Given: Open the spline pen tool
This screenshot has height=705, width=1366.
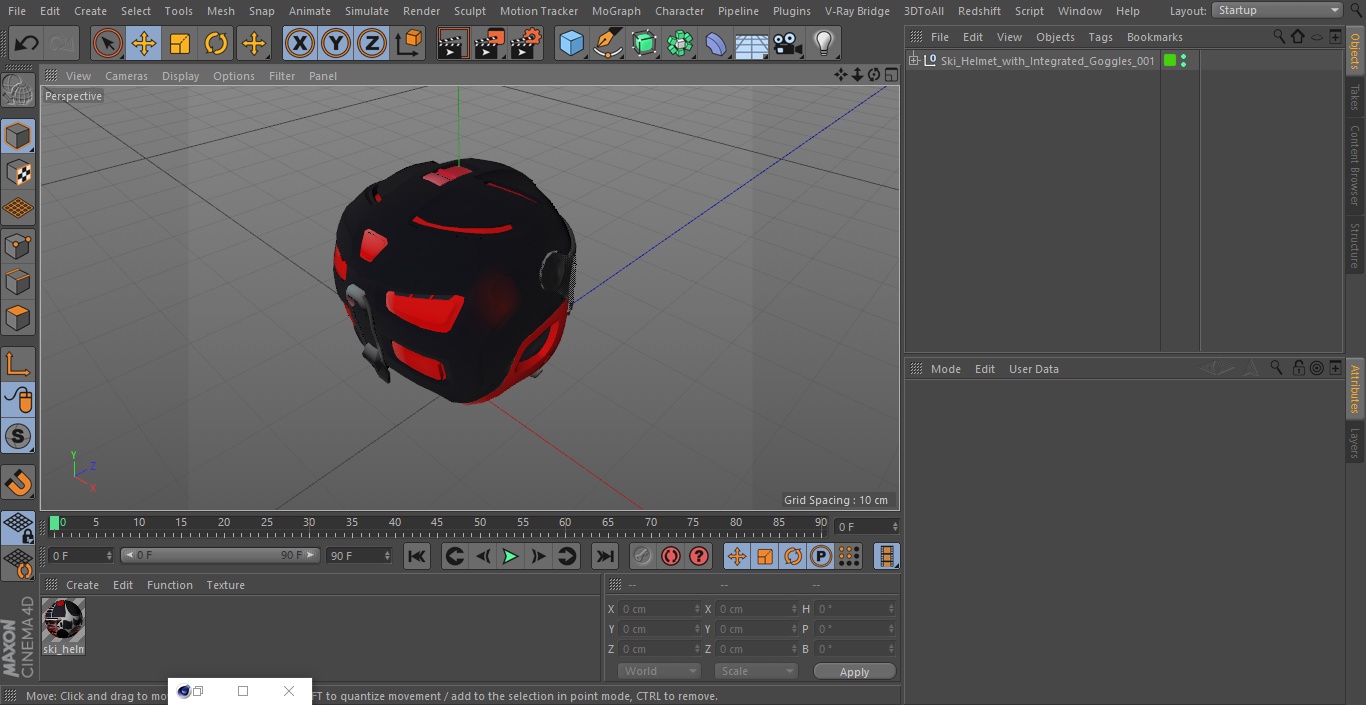Looking at the screenshot, I should pos(607,44).
